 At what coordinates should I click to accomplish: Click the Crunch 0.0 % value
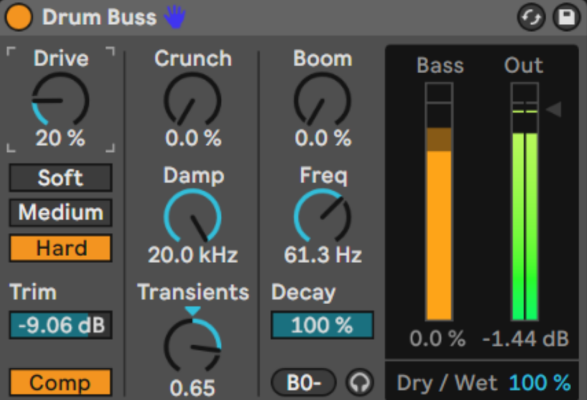[193, 138]
